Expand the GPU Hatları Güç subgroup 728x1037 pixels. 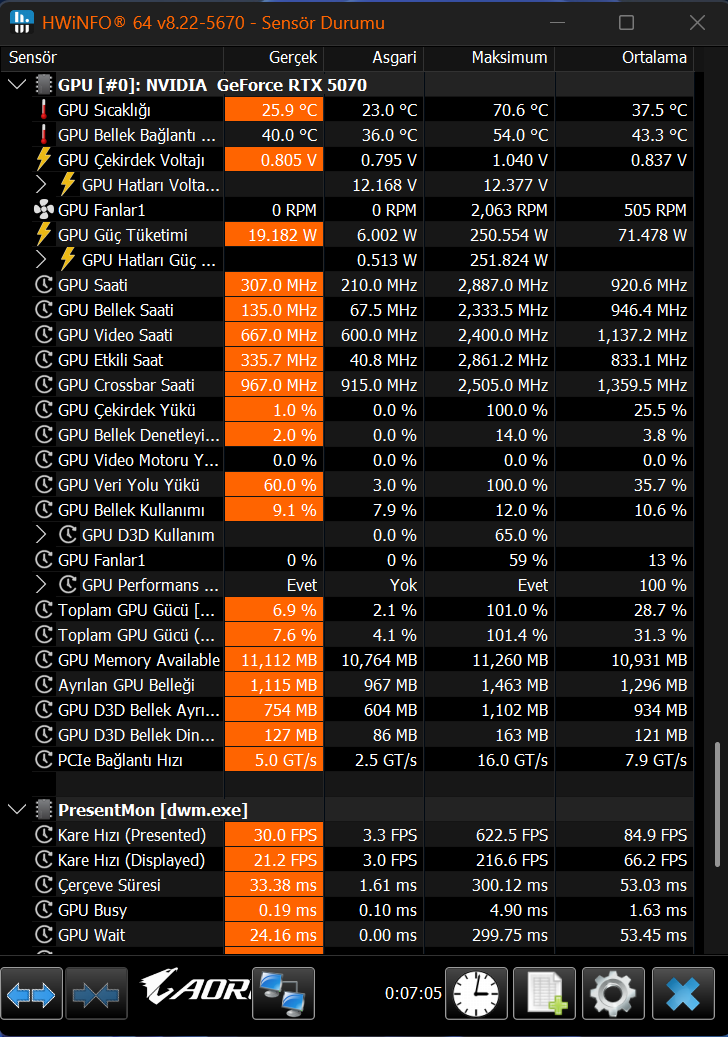41,259
